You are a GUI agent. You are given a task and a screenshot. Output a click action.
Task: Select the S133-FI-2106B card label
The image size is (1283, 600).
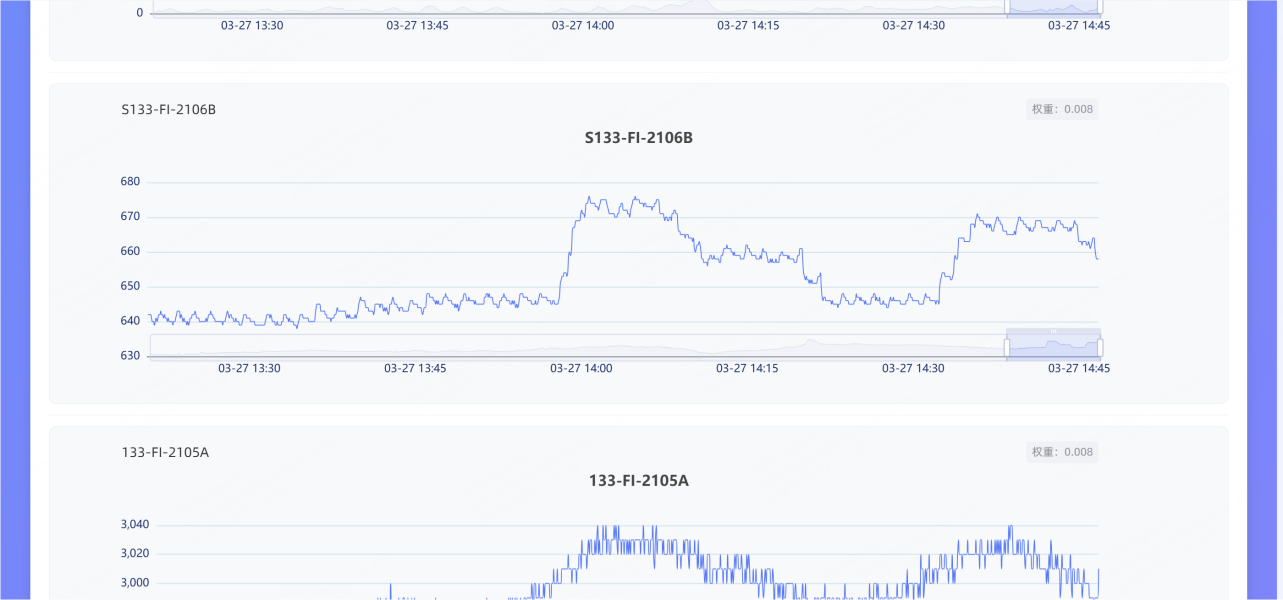click(x=169, y=109)
